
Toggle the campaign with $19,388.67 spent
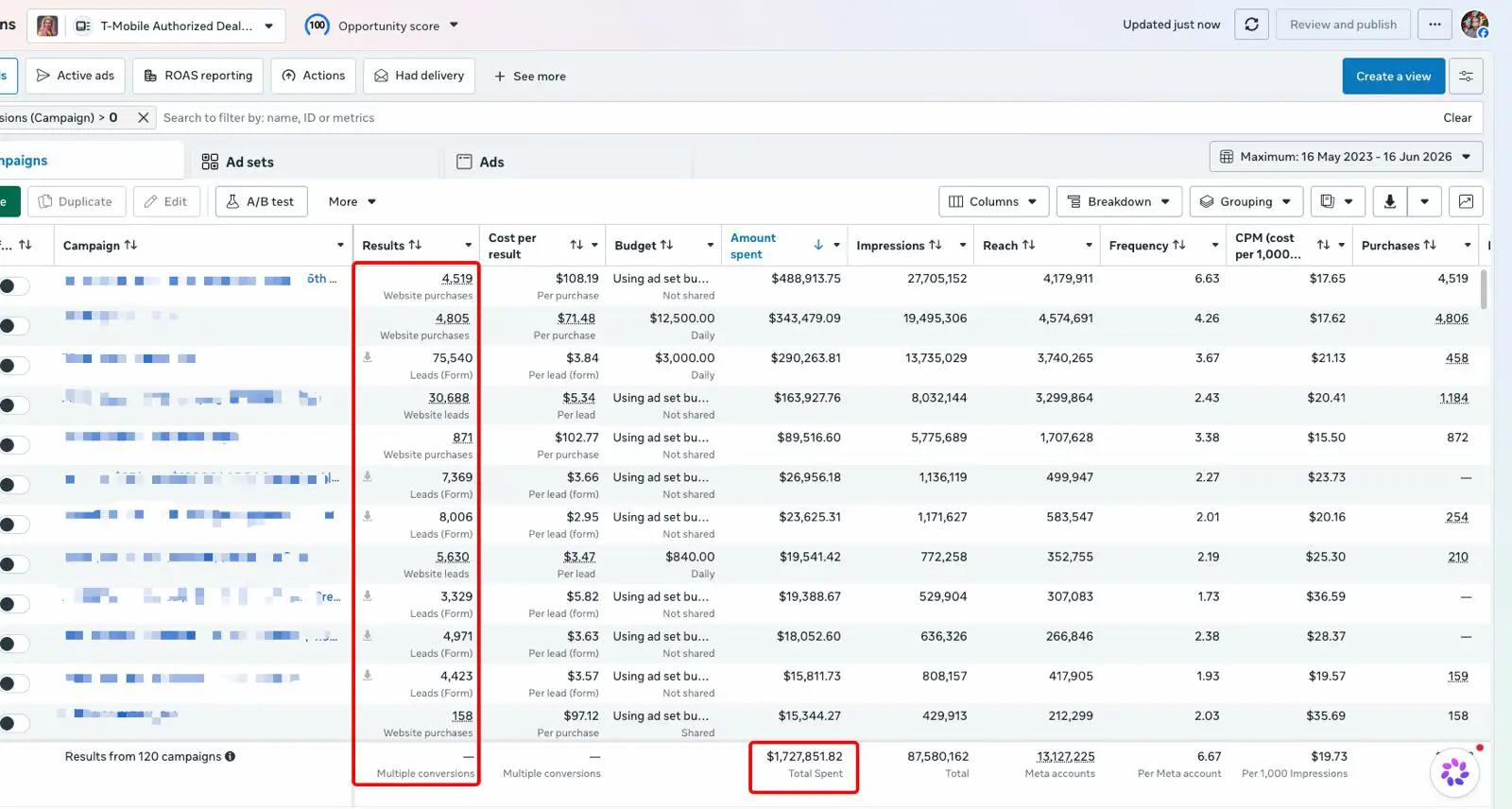coord(14,604)
